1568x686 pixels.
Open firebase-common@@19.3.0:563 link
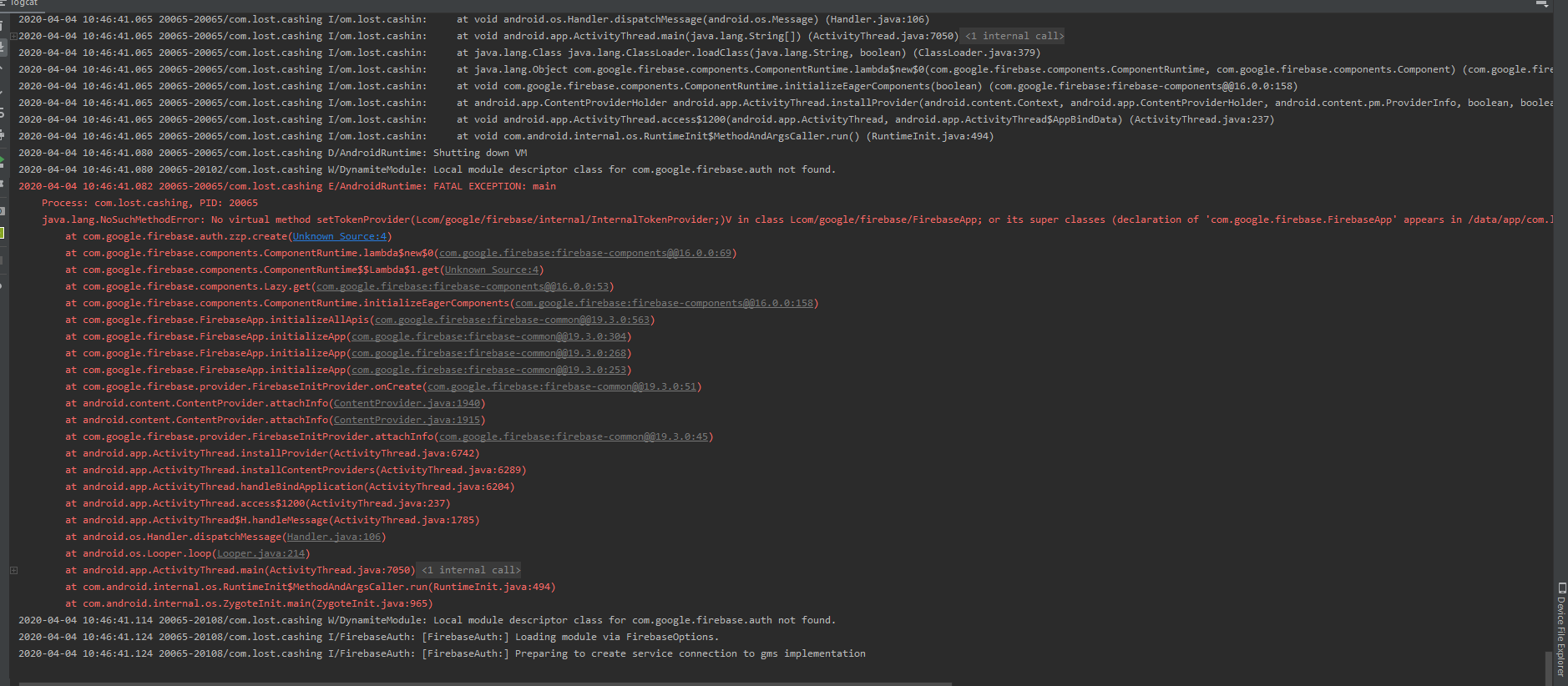tap(513, 320)
